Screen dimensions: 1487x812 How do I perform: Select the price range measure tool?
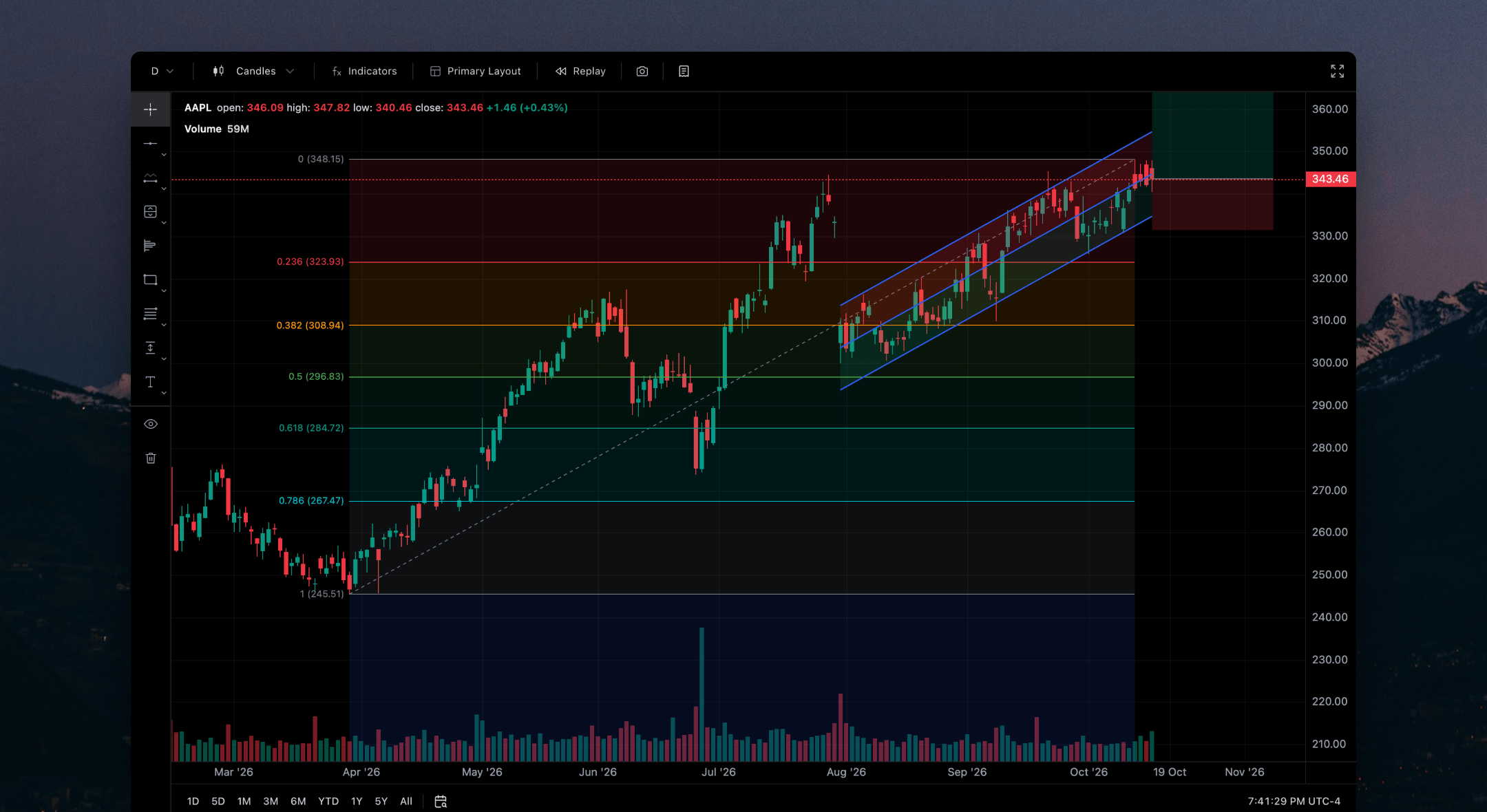[x=150, y=348]
